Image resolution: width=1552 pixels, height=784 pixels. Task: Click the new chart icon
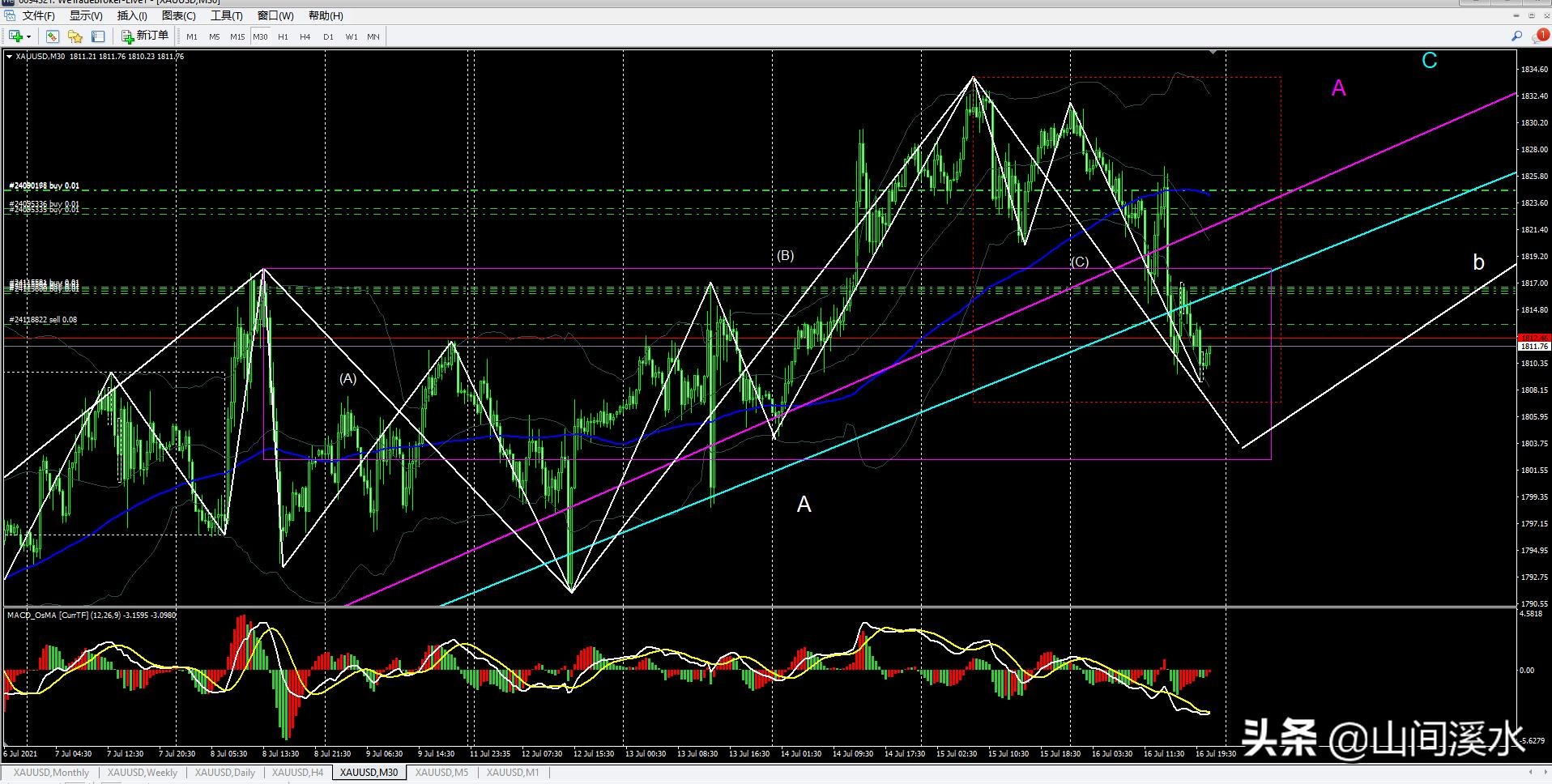15,36
